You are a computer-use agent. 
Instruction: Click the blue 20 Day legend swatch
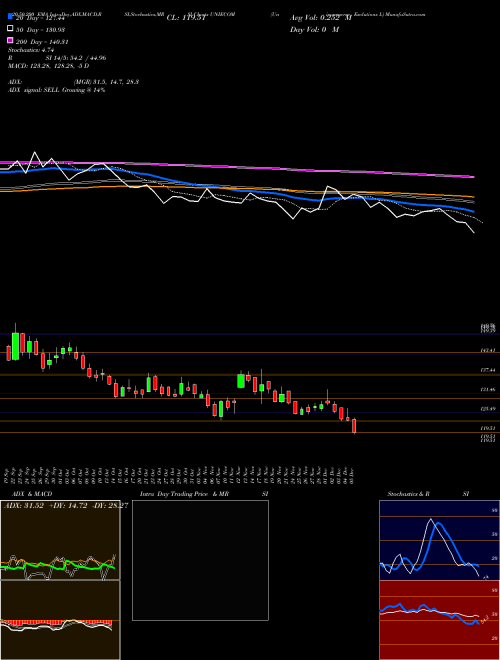tap(10, 17)
